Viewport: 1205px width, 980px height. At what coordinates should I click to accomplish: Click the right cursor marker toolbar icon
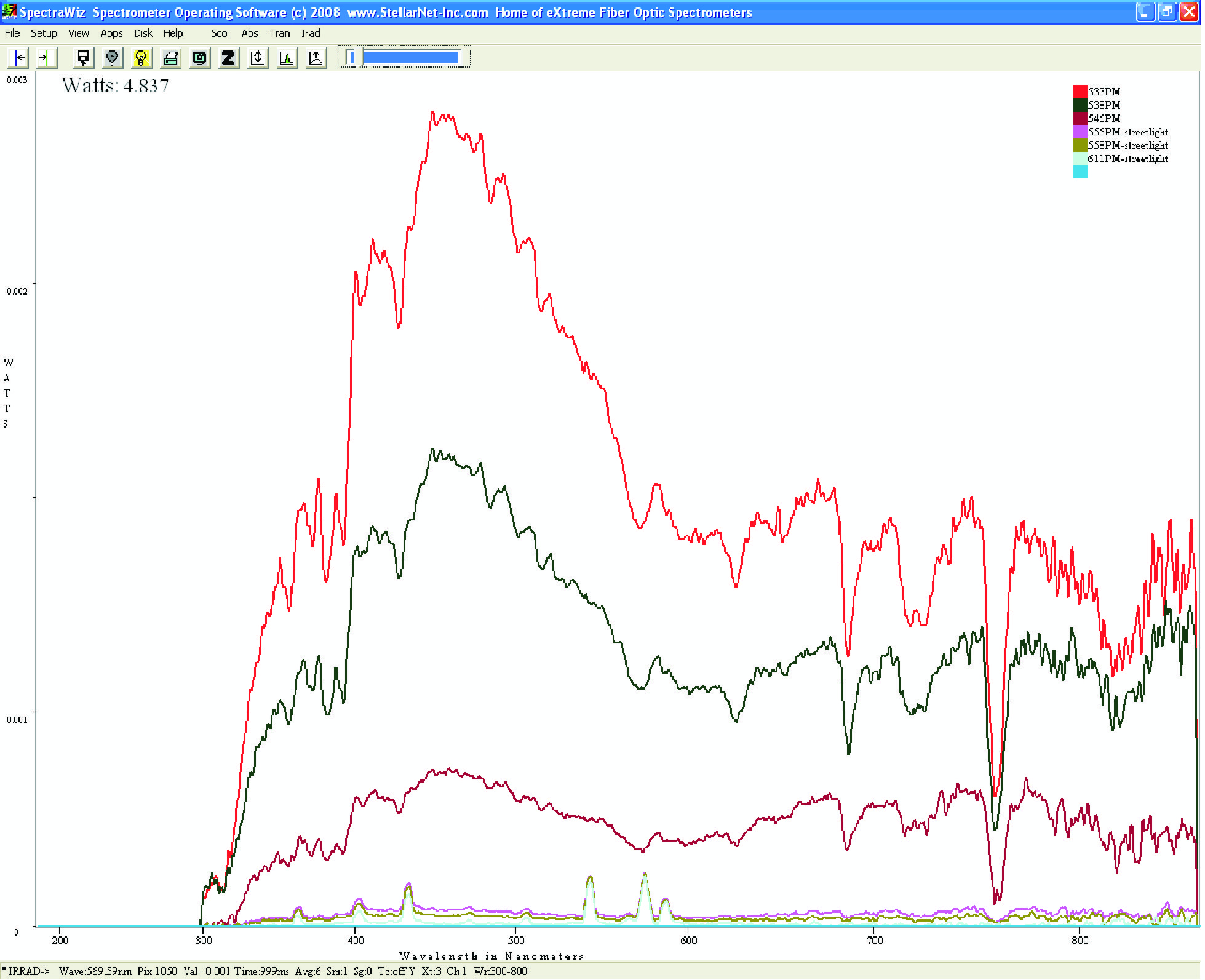click(x=46, y=58)
